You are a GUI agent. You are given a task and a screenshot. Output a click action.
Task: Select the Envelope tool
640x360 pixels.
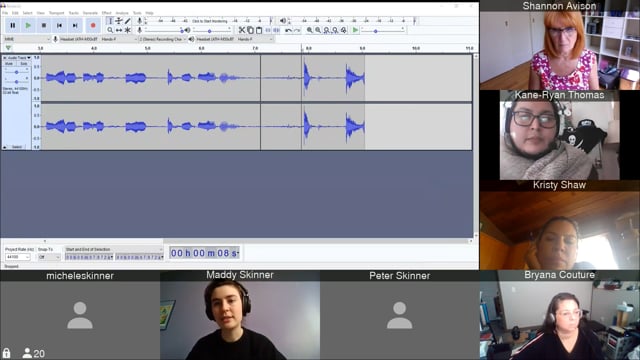pyautogui.click(x=119, y=21)
